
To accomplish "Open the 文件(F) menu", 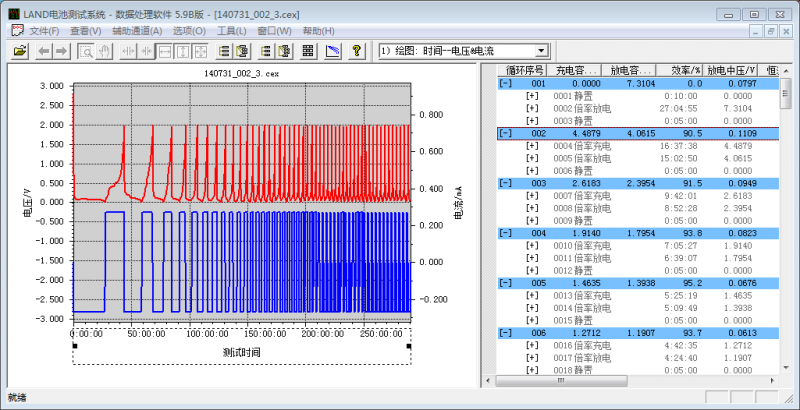I will [44, 31].
